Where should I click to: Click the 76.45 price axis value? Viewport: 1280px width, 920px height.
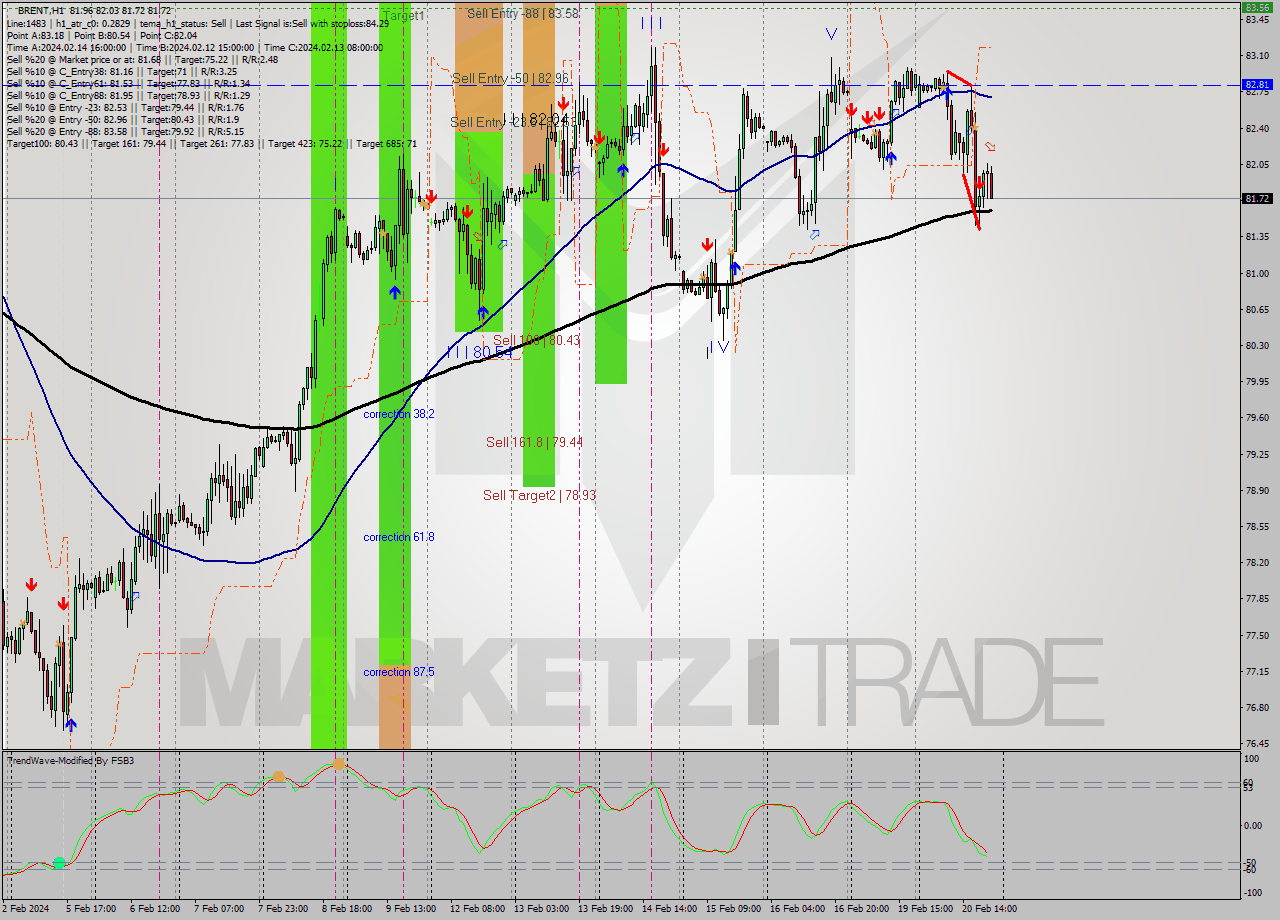[1257, 744]
